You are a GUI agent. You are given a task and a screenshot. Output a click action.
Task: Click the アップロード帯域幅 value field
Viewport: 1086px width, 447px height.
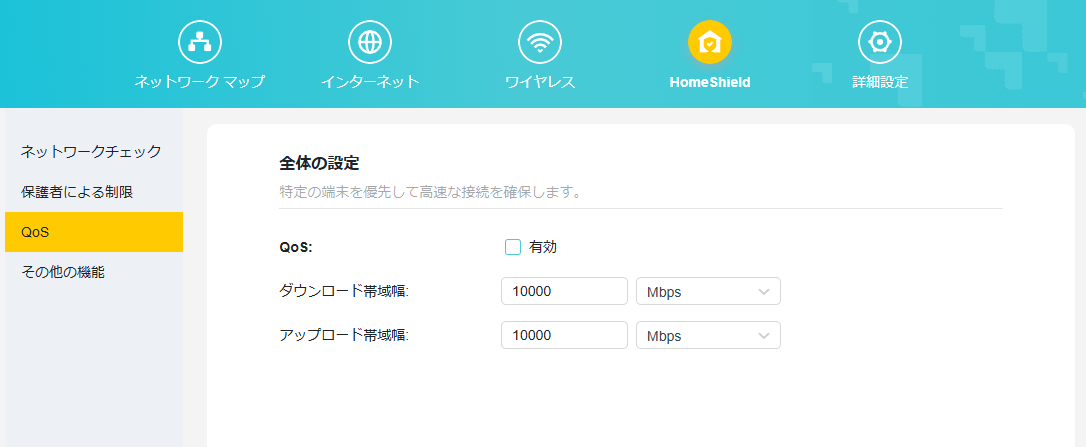coord(564,335)
